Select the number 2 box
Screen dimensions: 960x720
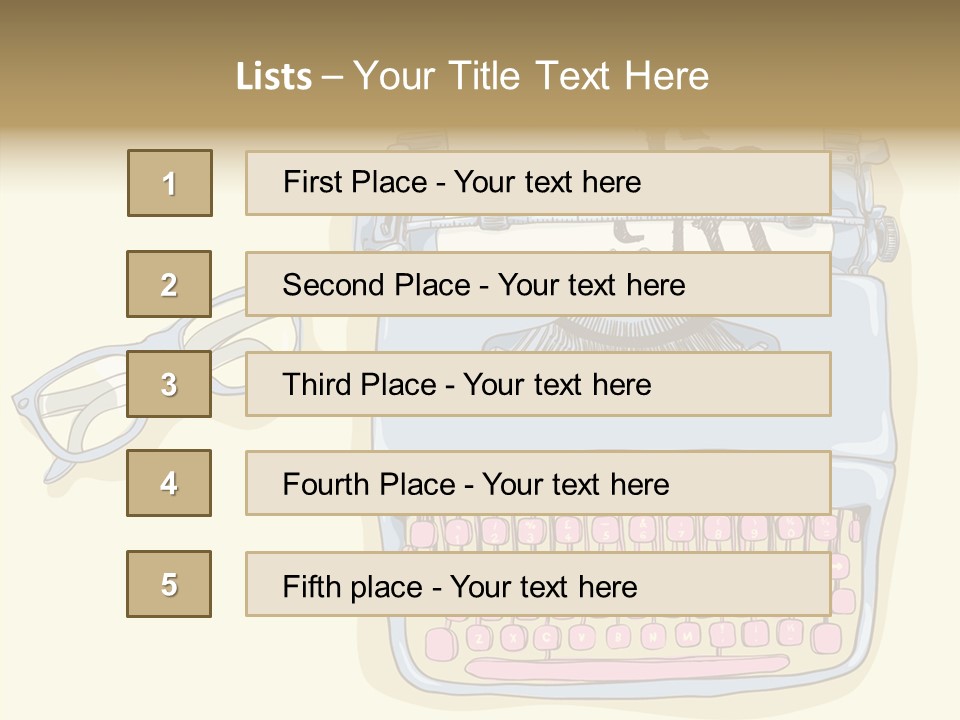tap(169, 284)
